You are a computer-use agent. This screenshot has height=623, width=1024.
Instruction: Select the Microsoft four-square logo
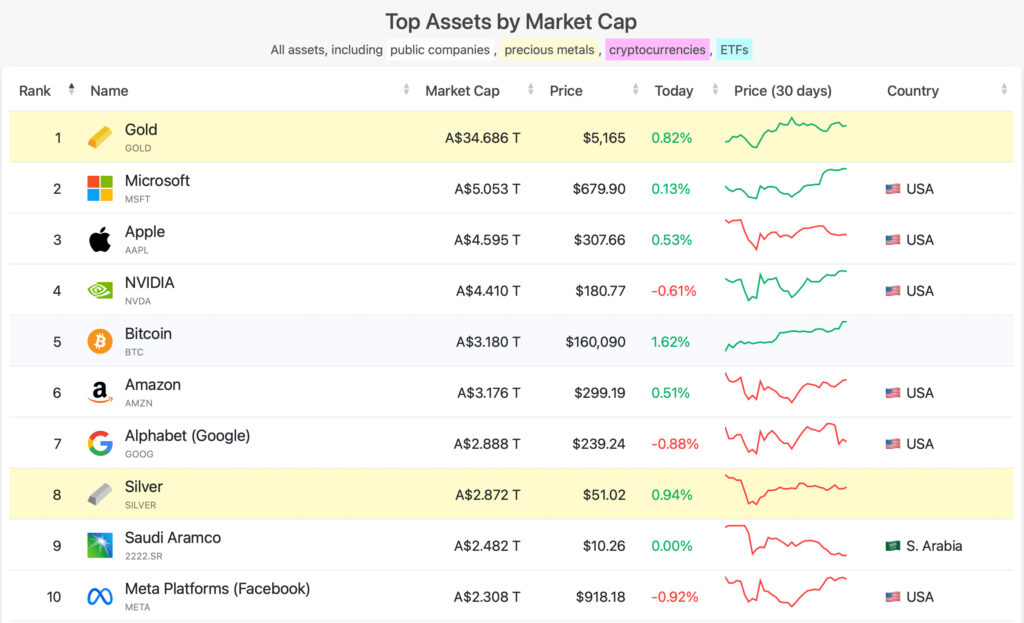pyautogui.click(x=98, y=187)
